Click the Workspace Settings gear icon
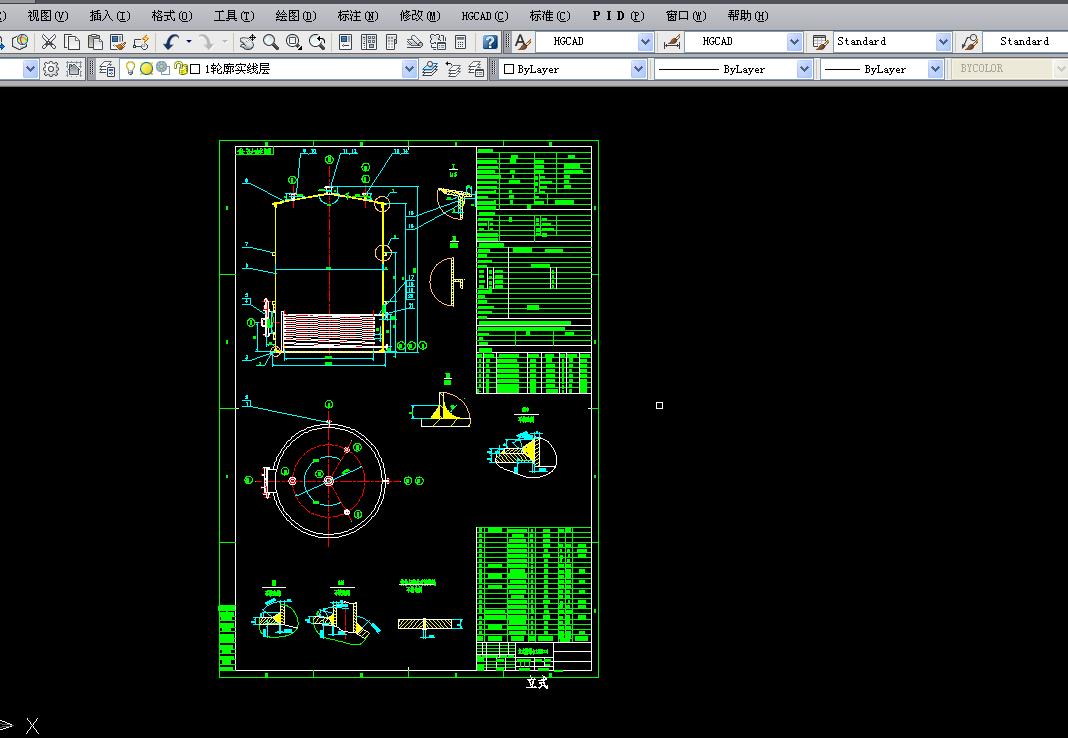The height and width of the screenshot is (738, 1068). [51, 69]
